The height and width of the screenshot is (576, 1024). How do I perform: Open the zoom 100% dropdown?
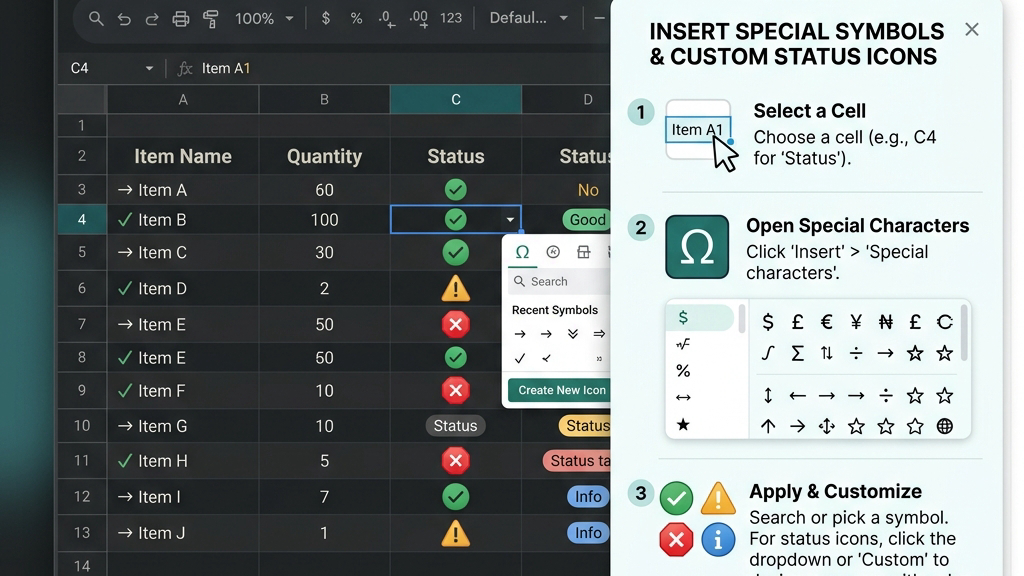coord(264,18)
